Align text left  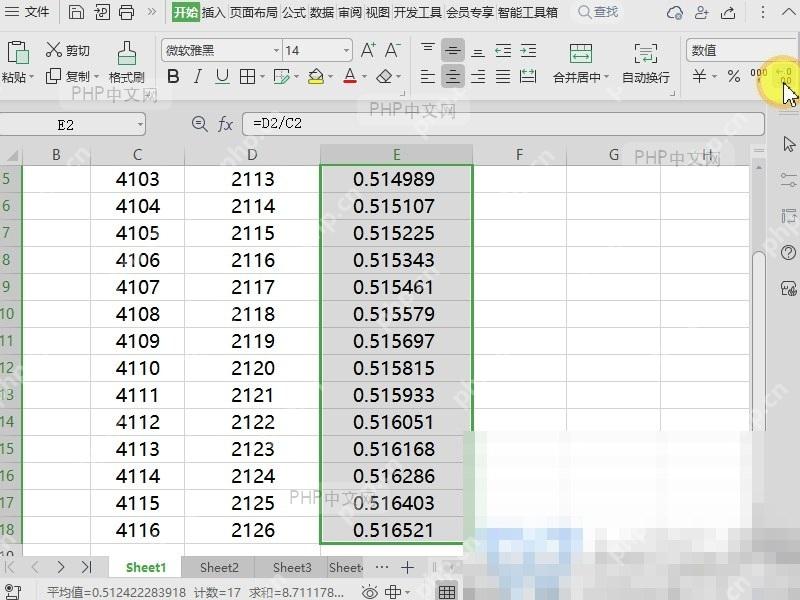[428, 77]
